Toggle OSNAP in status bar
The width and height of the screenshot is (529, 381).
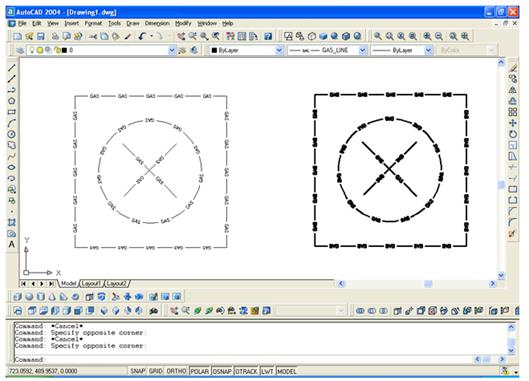[x=222, y=371]
